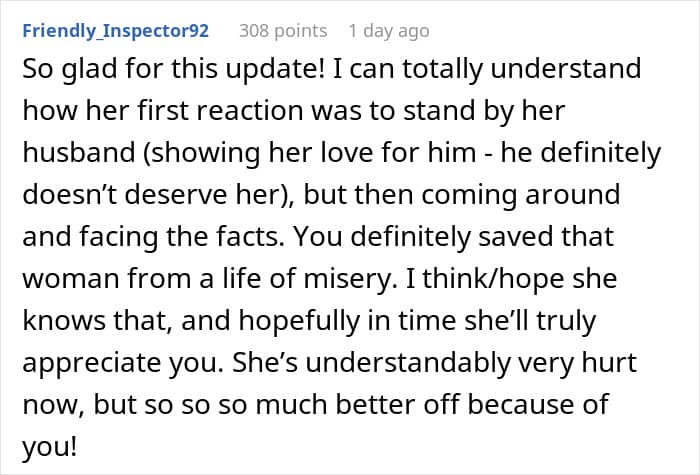Viewport: 700px width, 475px height.
Task: Open the Friendly_Inspector92 user profile
Action: (116, 31)
